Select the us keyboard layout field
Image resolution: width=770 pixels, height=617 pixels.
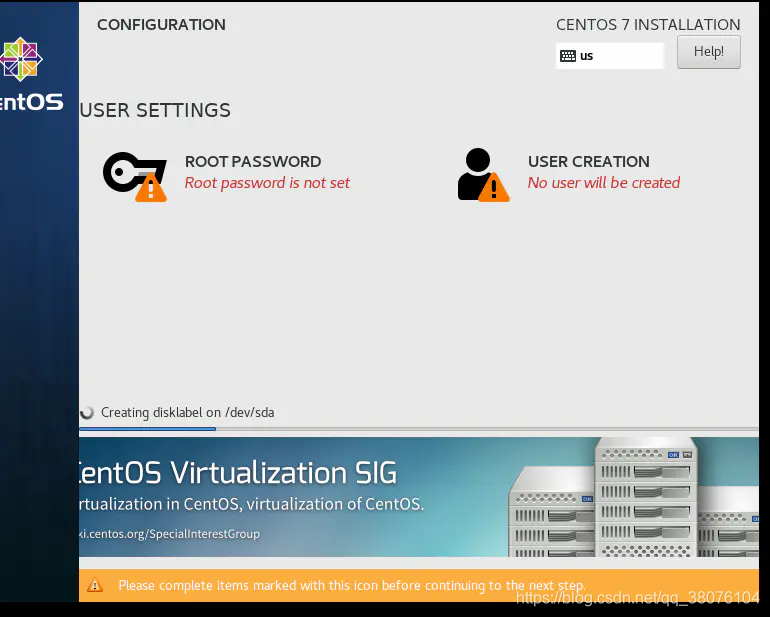(x=609, y=56)
